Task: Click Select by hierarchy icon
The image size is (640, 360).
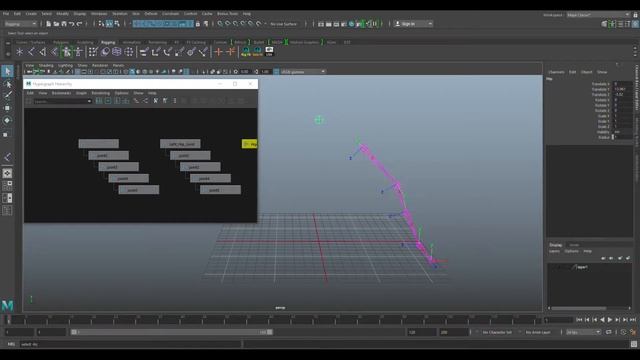Action: click(x=102, y=24)
